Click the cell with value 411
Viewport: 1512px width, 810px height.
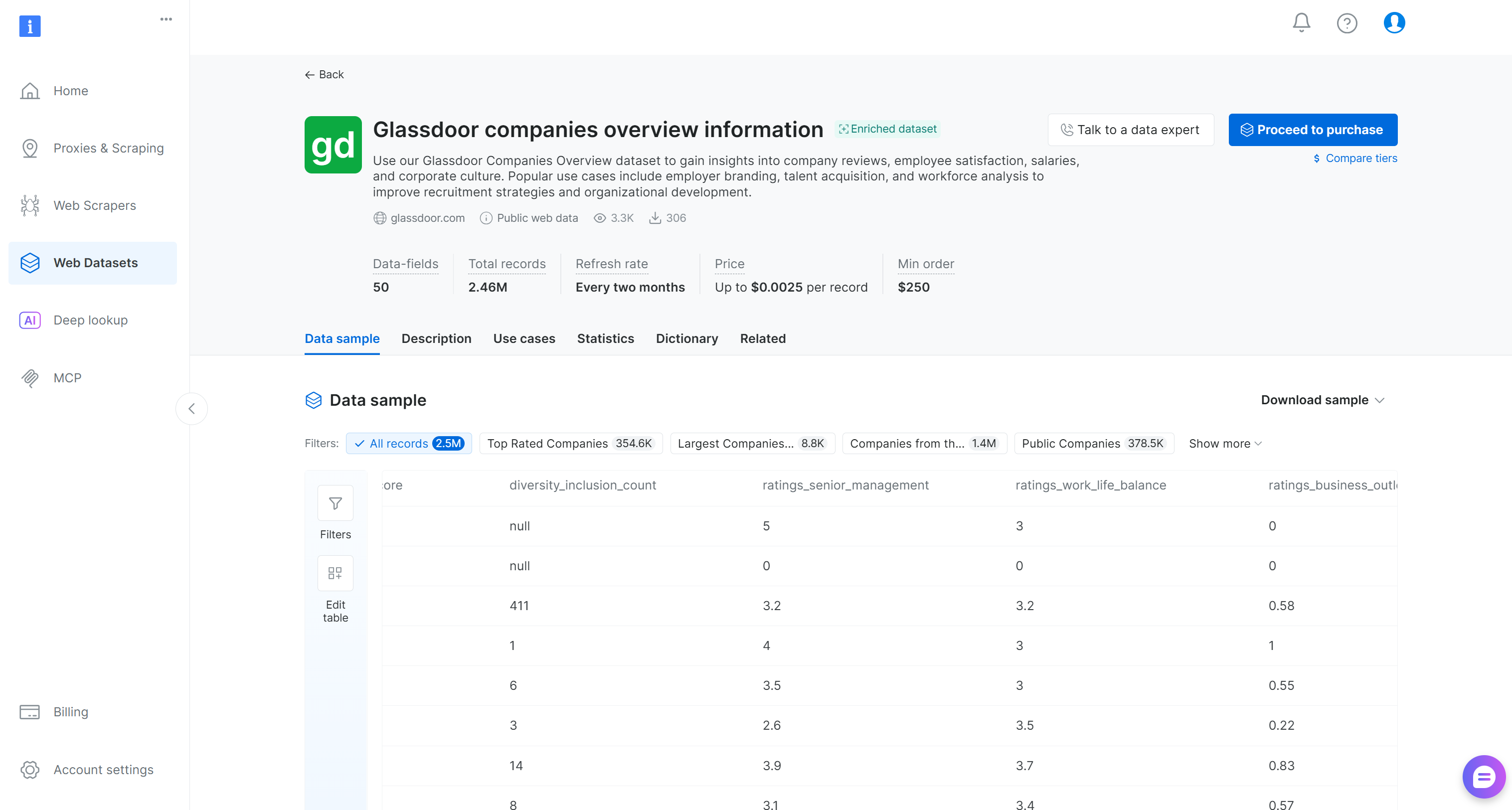click(519, 606)
